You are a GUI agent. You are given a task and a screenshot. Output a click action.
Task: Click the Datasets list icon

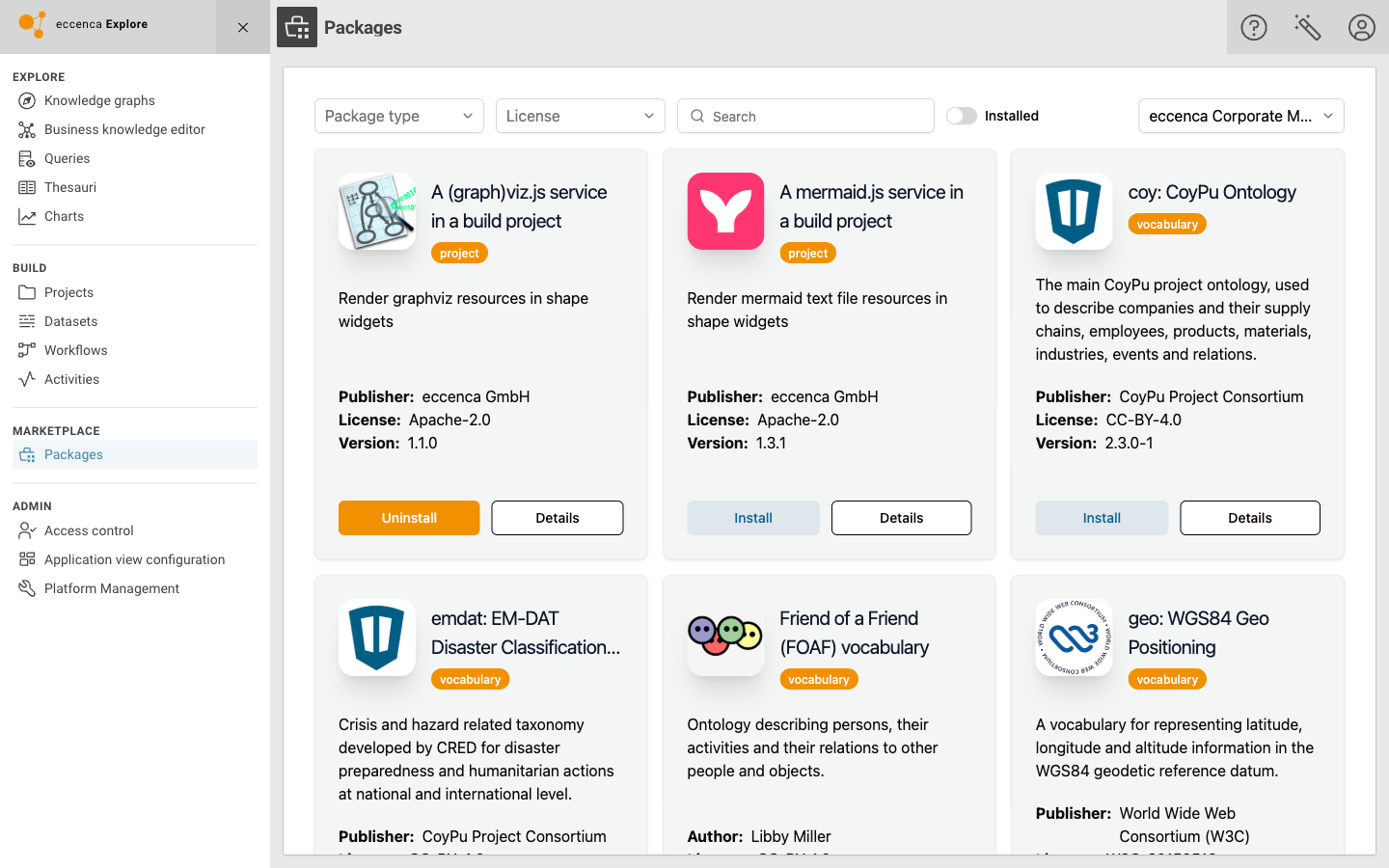coord(27,321)
